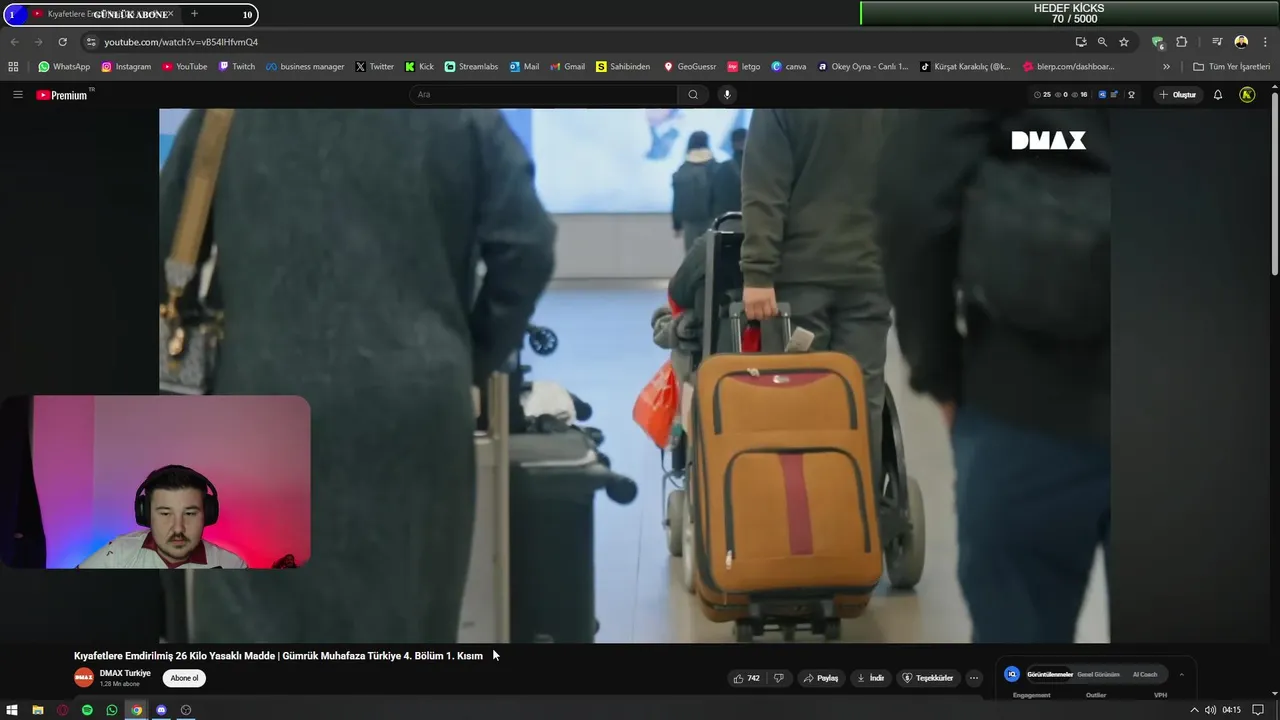Open Chrome profile avatar
The image size is (1280, 720).
tap(1241, 42)
